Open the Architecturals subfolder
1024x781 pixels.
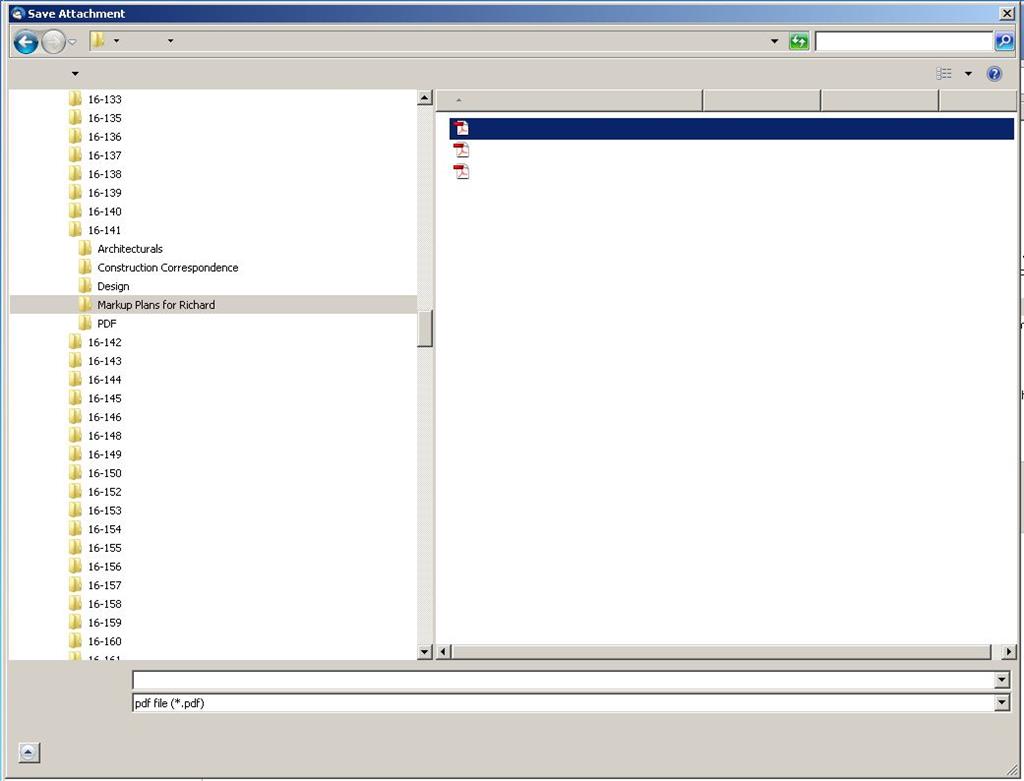click(x=130, y=249)
